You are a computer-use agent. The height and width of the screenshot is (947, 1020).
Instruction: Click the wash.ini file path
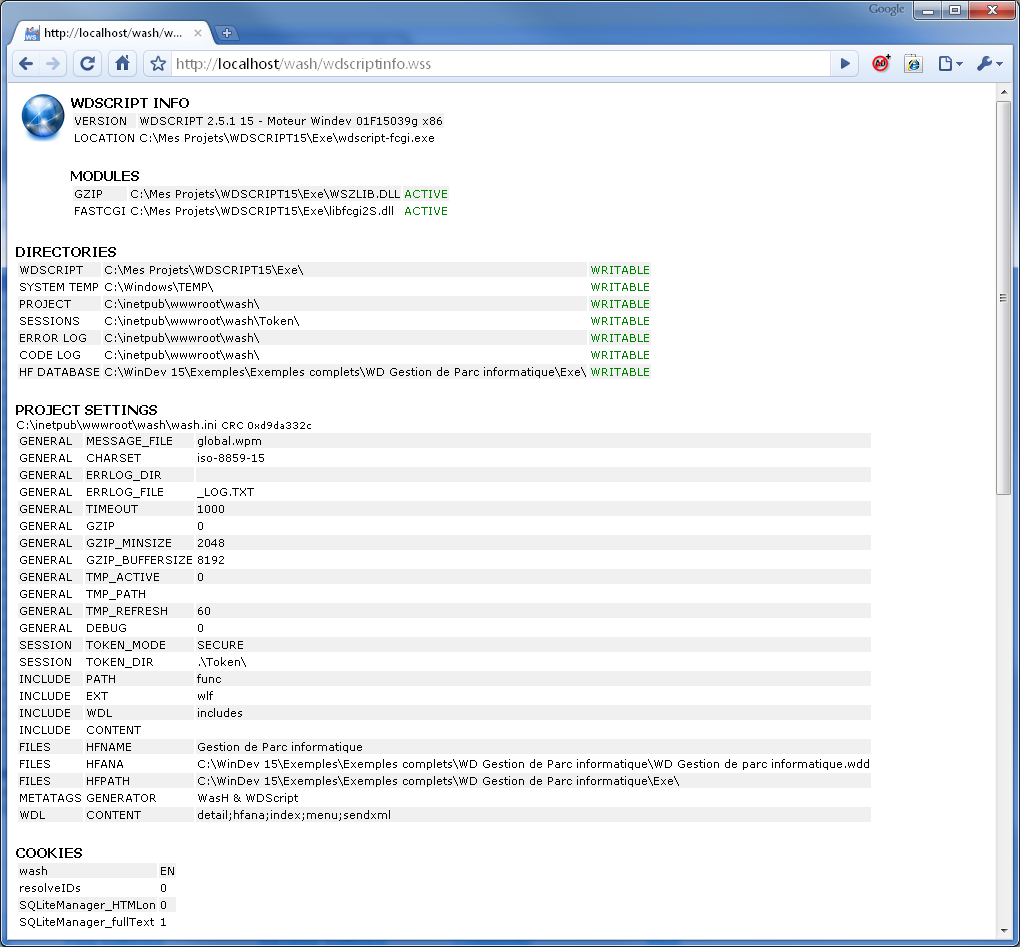(116, 425)
